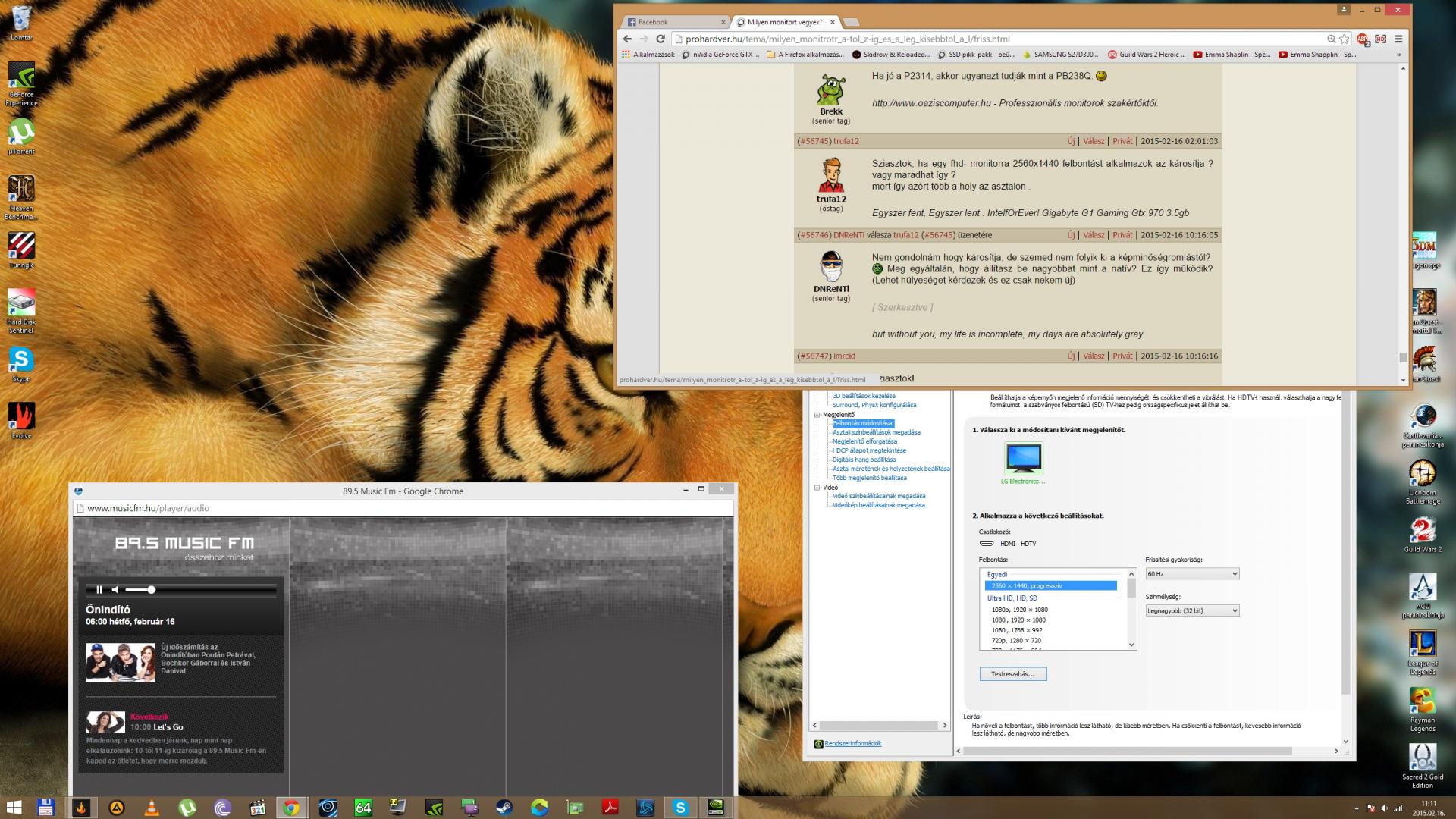Collapse the Megjelenítő tree node
1456x819 pixels.
pyautogui.click(x=817, y=415)
